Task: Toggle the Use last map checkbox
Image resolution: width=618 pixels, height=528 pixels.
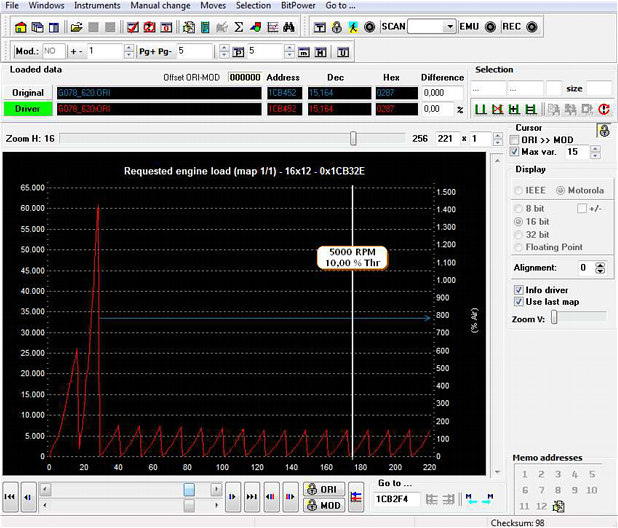Action: pyautogui.click(x=517, y=301)
